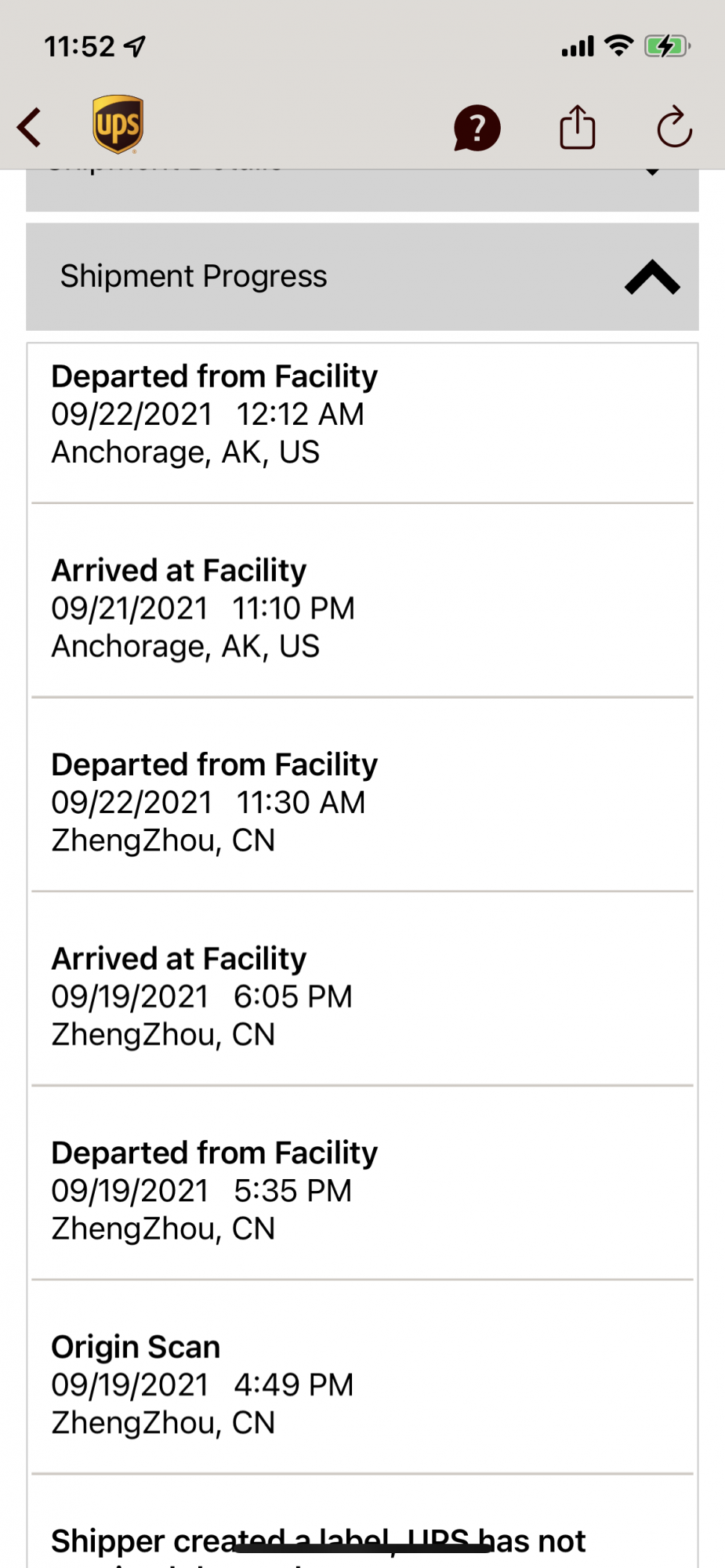The image size is (725, 1568).
Task: Select Arrived at Facility 11:10 PM Anchorage entry
Action: pyautogui.click(x=362, y=601)
